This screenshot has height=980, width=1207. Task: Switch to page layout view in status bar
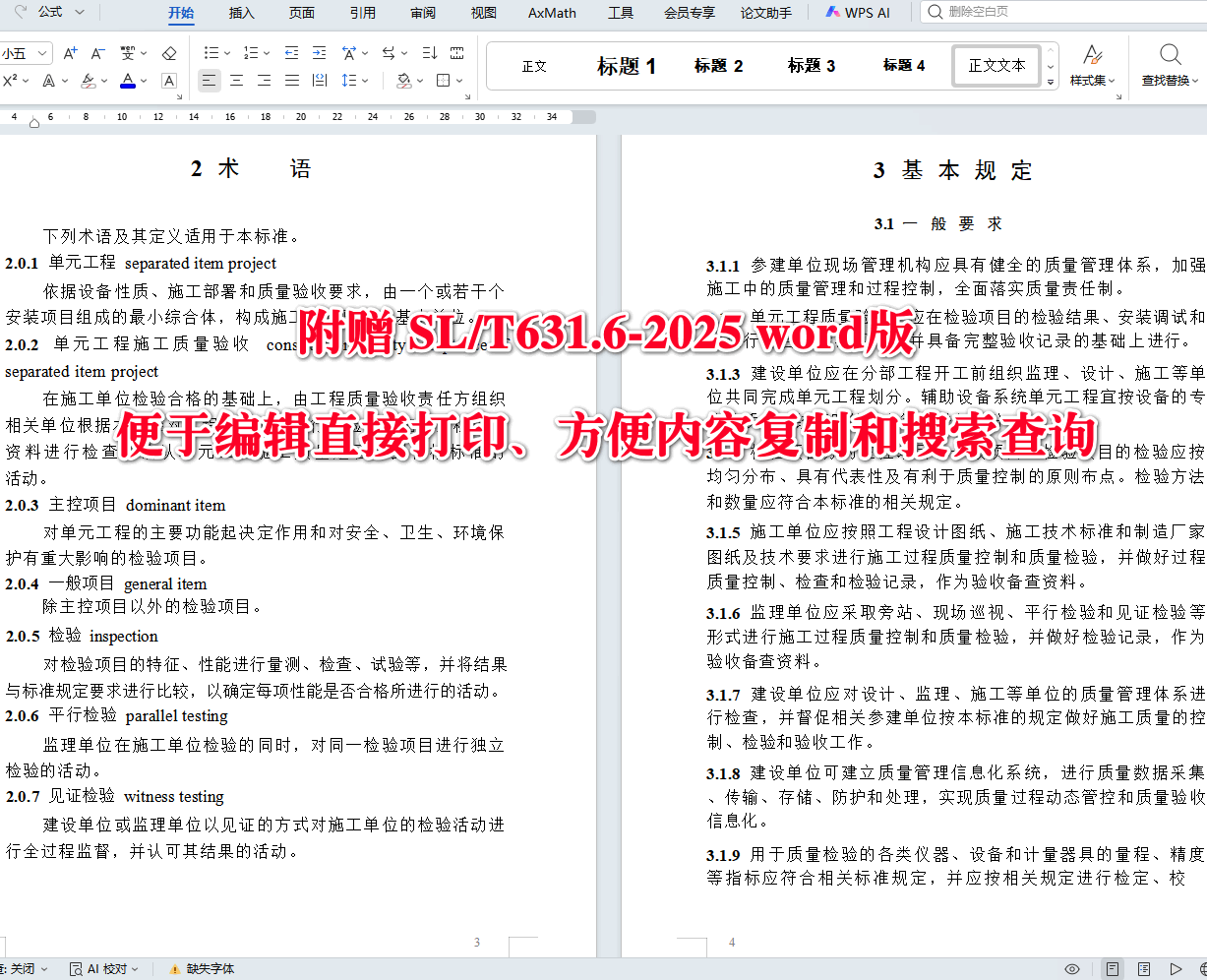(x=1113, y=969)
